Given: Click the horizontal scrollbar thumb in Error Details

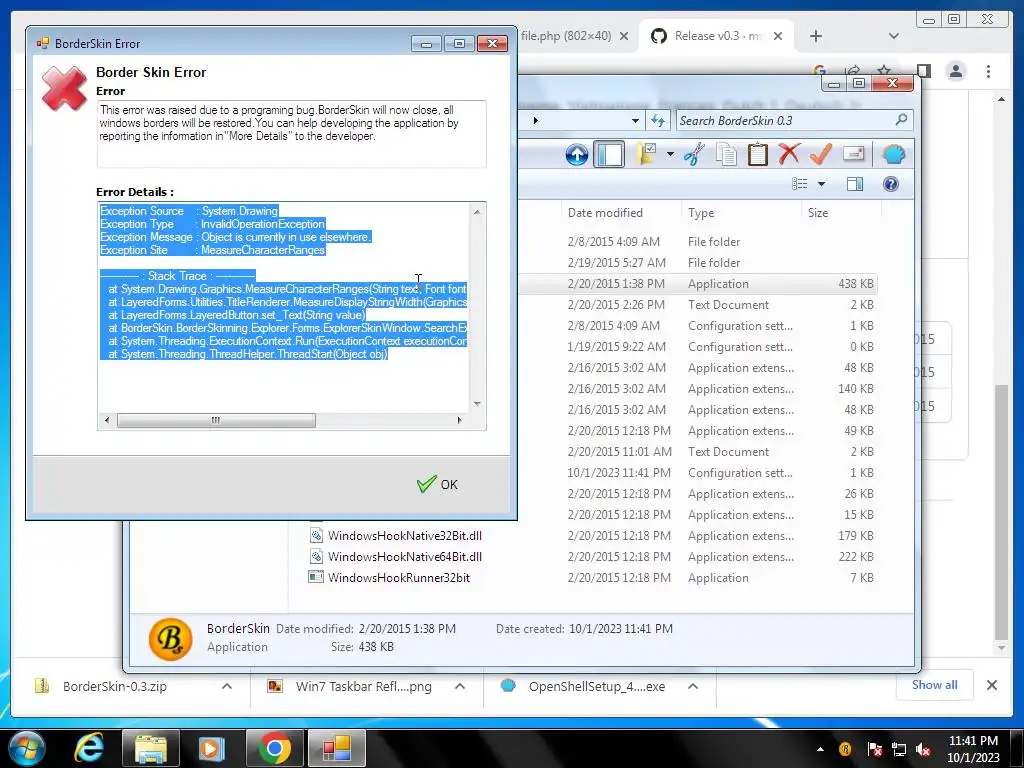Looking at the screenshot, I should click(216, 421).
